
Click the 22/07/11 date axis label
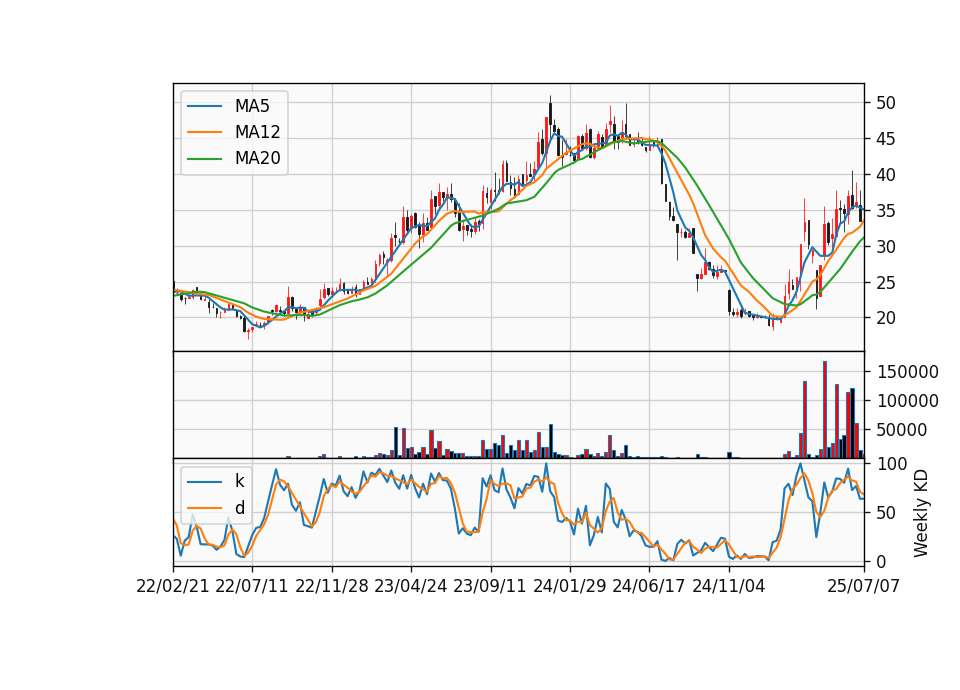coord(252,586)
